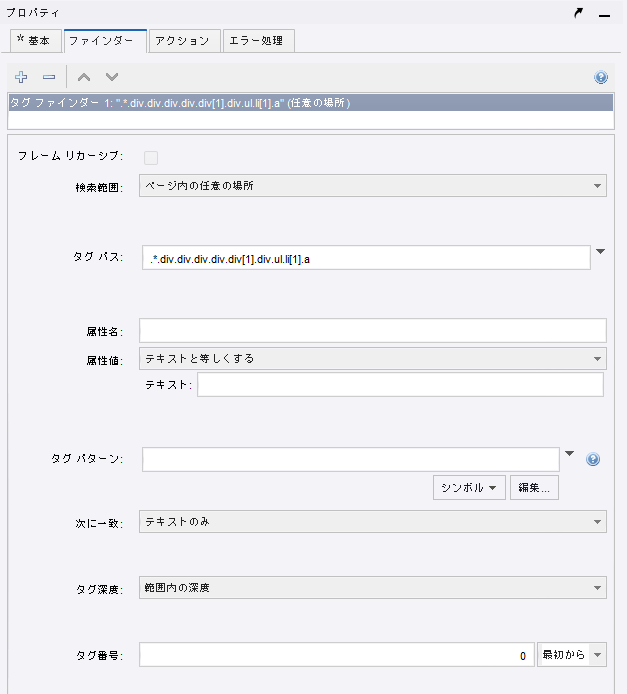
Task: Expand the タグ パターン options arrow
Action: click(x=569, y=453)
